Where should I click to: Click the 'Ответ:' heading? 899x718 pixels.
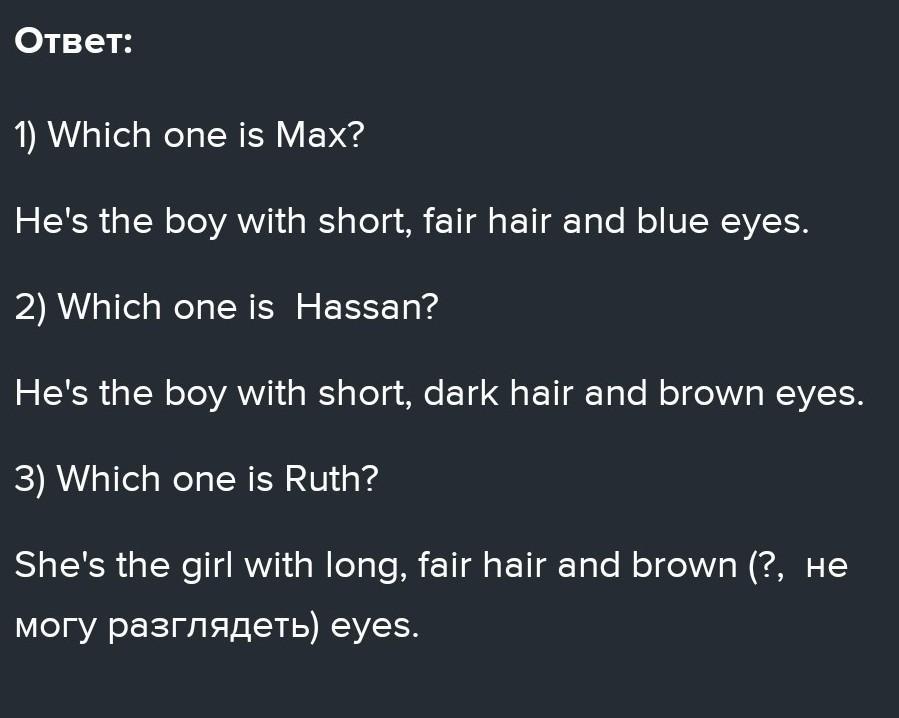point(73,41)
